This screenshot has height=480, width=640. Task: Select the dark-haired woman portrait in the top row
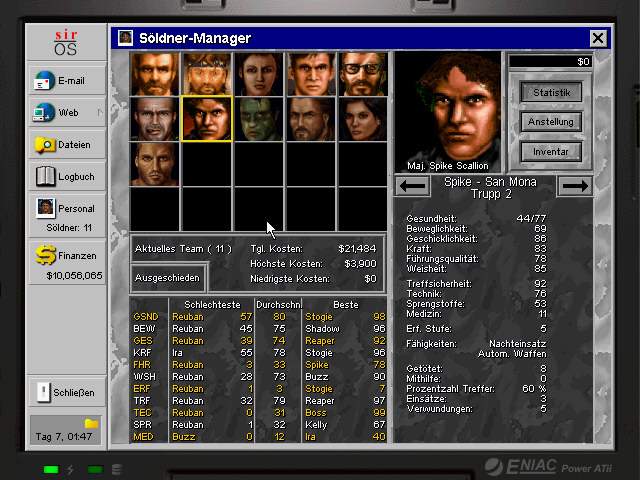[x=259, y=74]
